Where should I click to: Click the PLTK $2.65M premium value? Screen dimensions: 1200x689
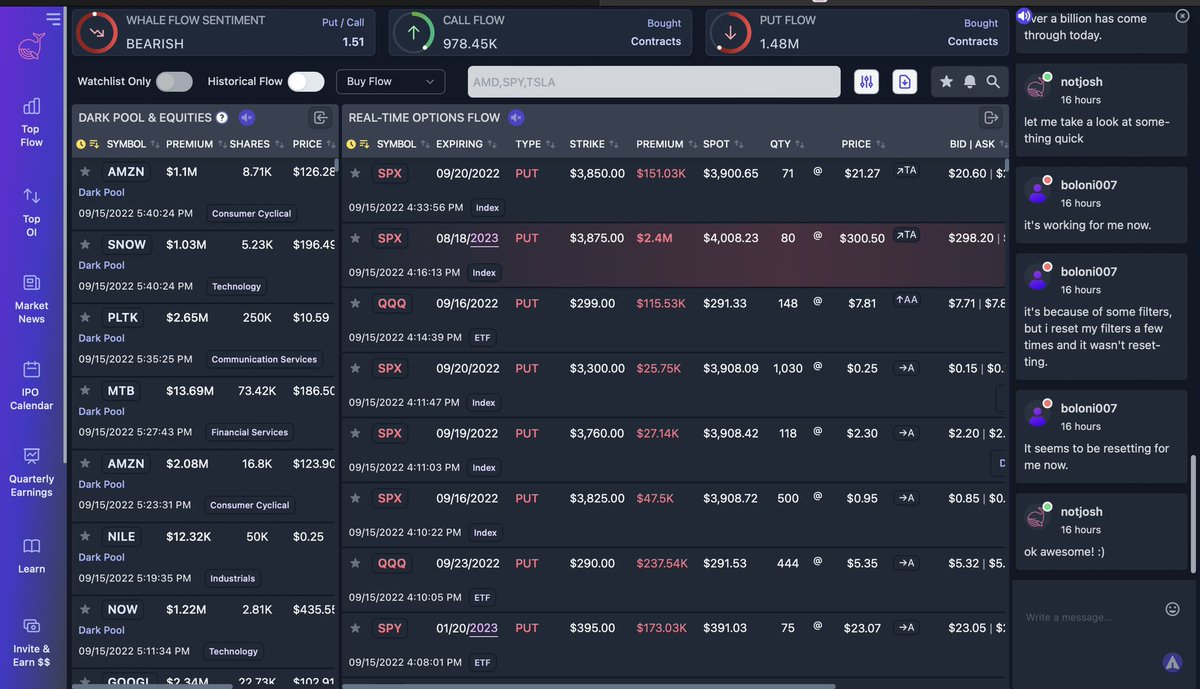187,318
